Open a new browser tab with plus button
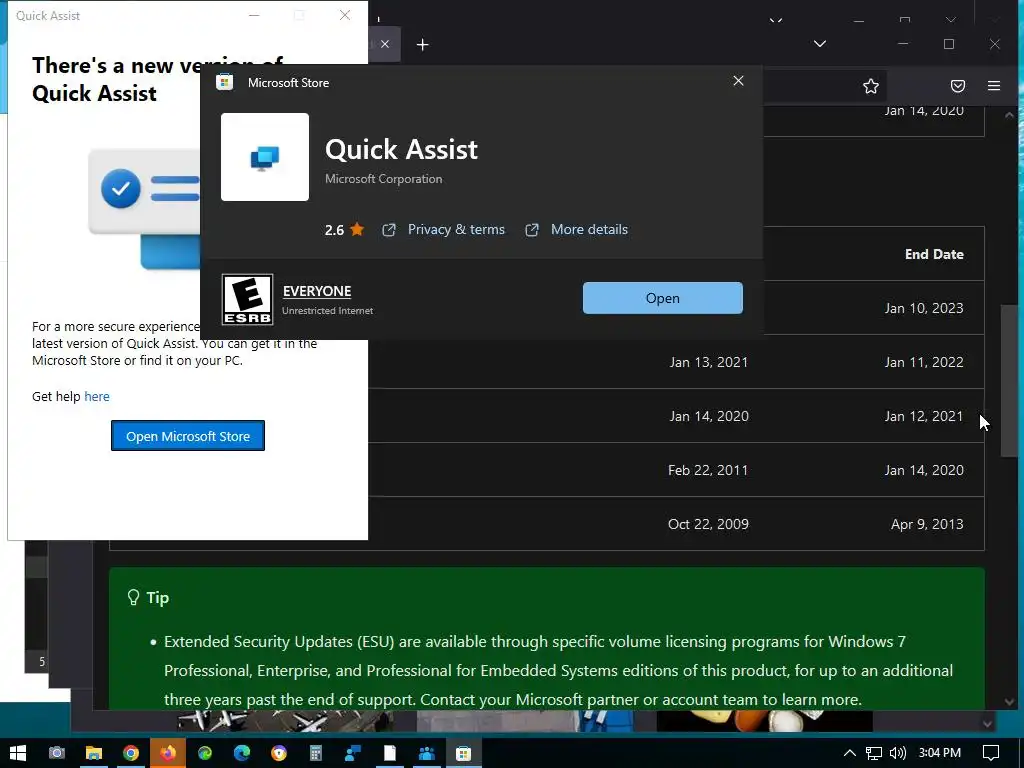 pyautogui.click(x=423, y=44)
